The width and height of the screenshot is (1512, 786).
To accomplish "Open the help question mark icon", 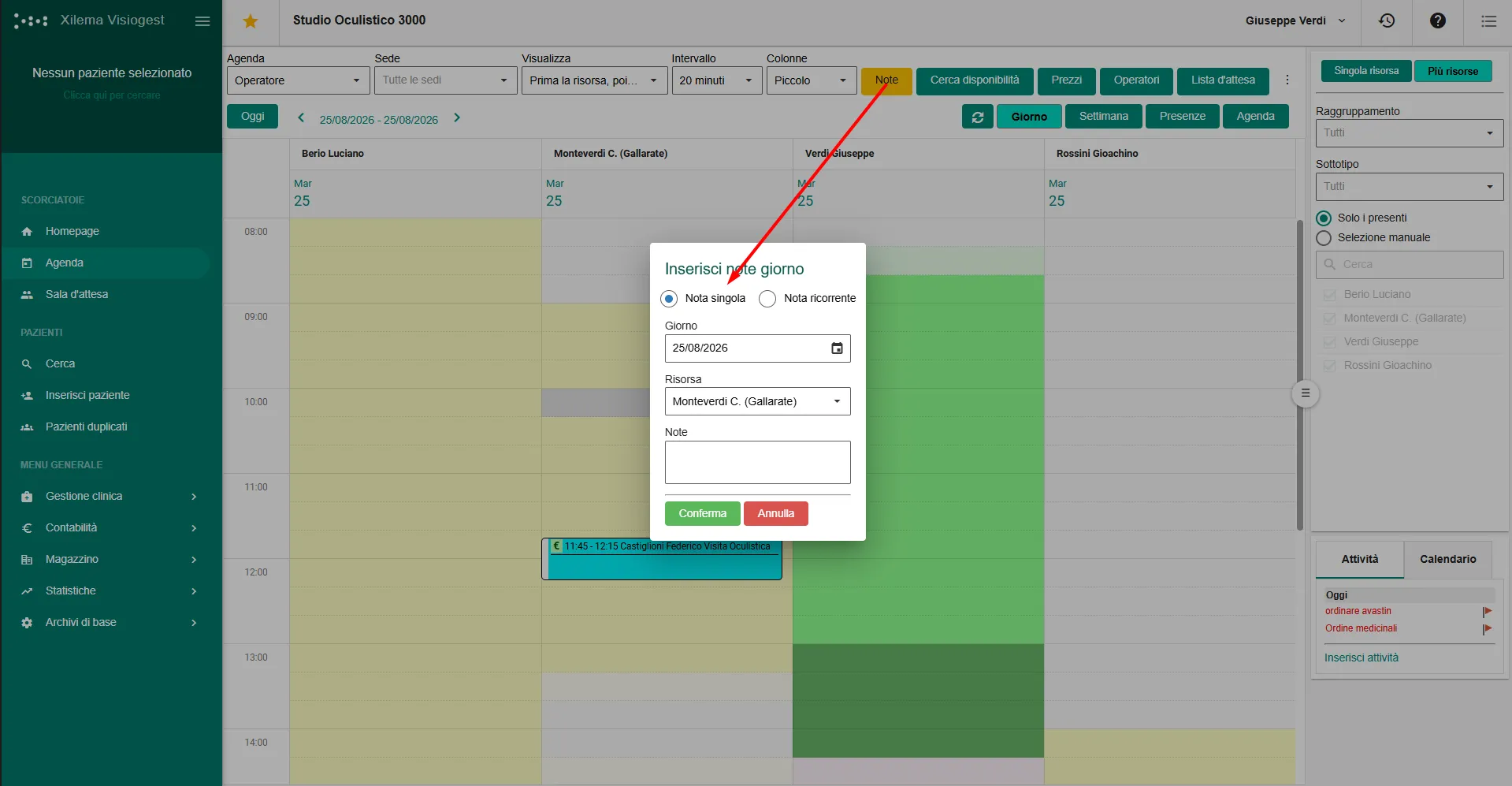I will pyautogui.click(x=1438, y=21).
